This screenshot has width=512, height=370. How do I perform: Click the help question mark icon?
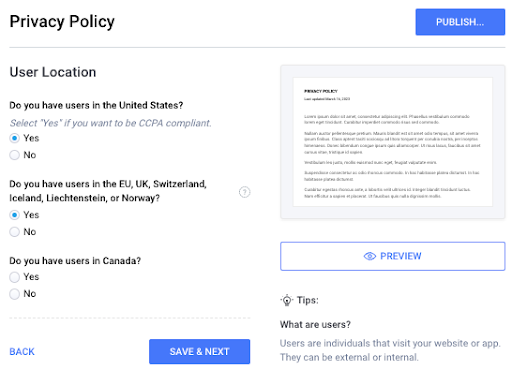[x=244, y=192]
